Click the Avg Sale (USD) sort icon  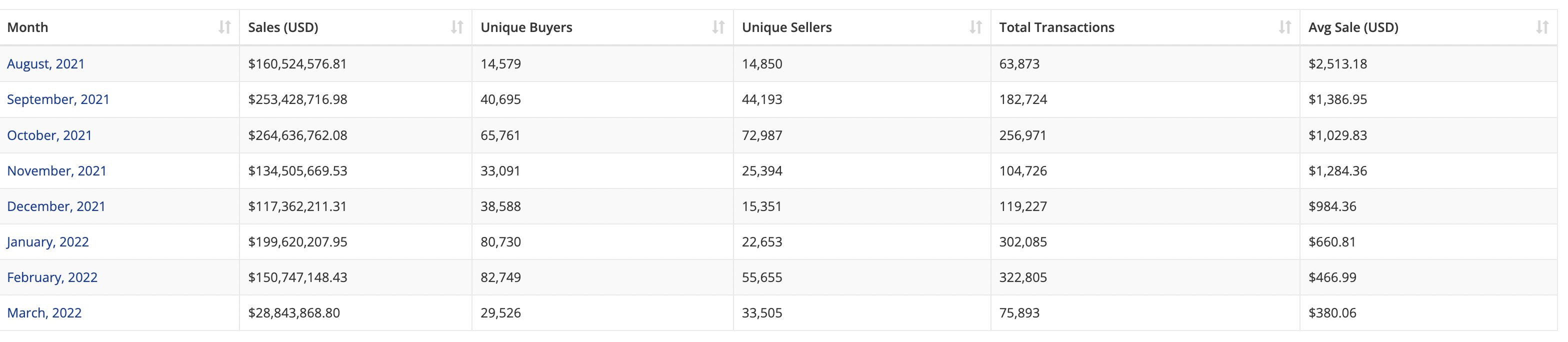(x=1542, y=27)
